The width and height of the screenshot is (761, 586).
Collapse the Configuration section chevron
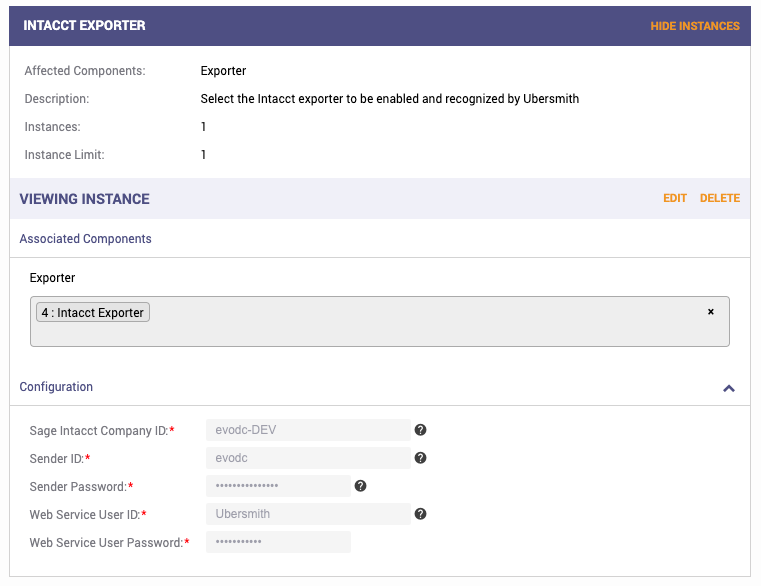(729, 388)
